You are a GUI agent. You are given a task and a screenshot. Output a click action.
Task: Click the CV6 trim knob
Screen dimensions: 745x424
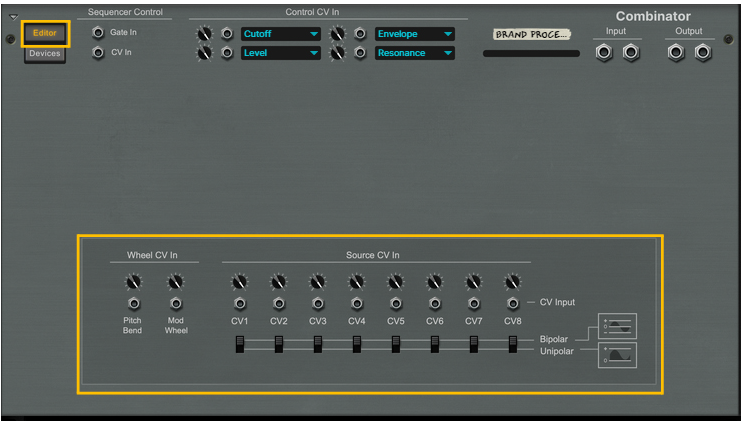coord(434,282)
